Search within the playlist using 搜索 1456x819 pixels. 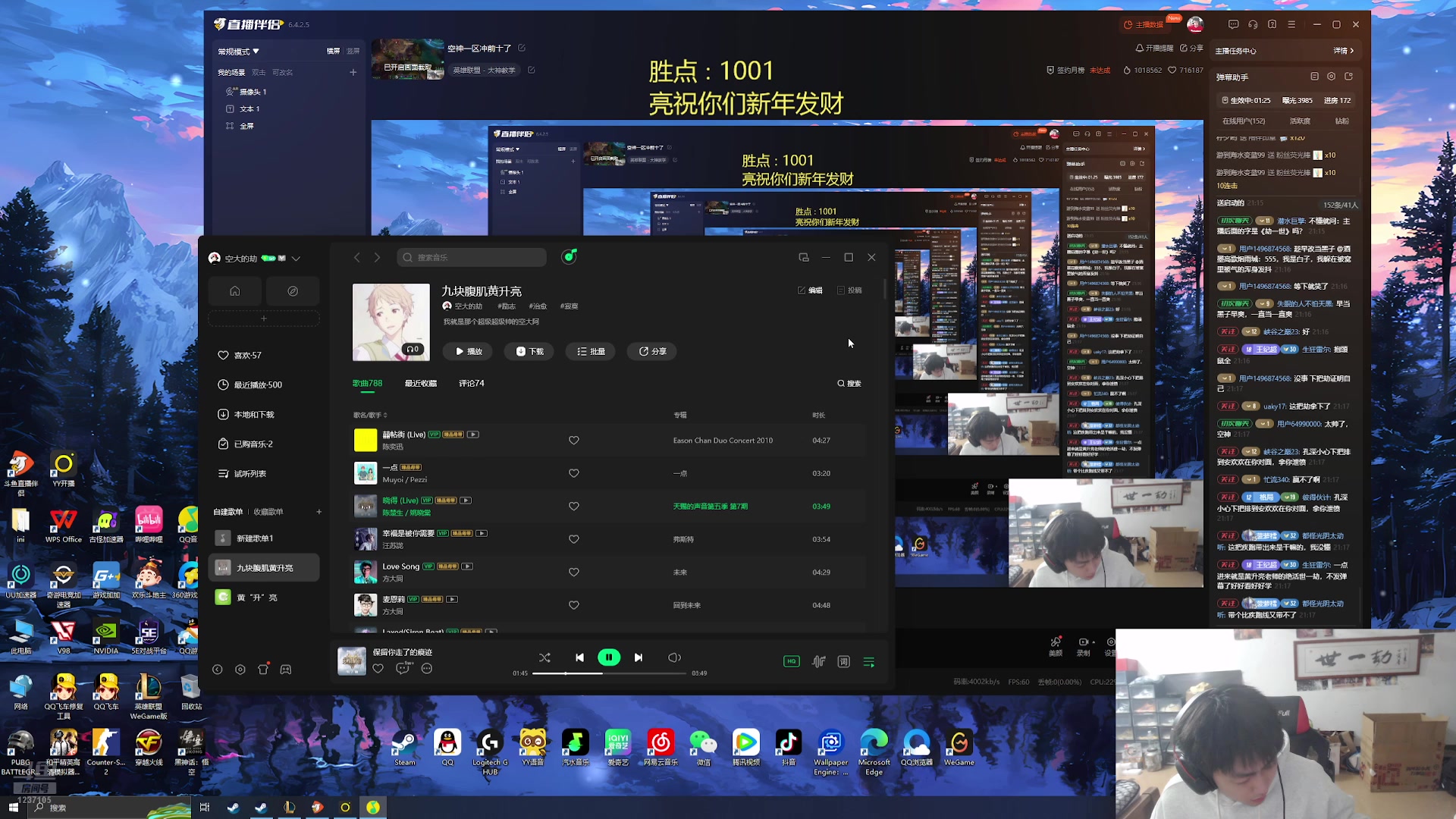tap(849, 383)
